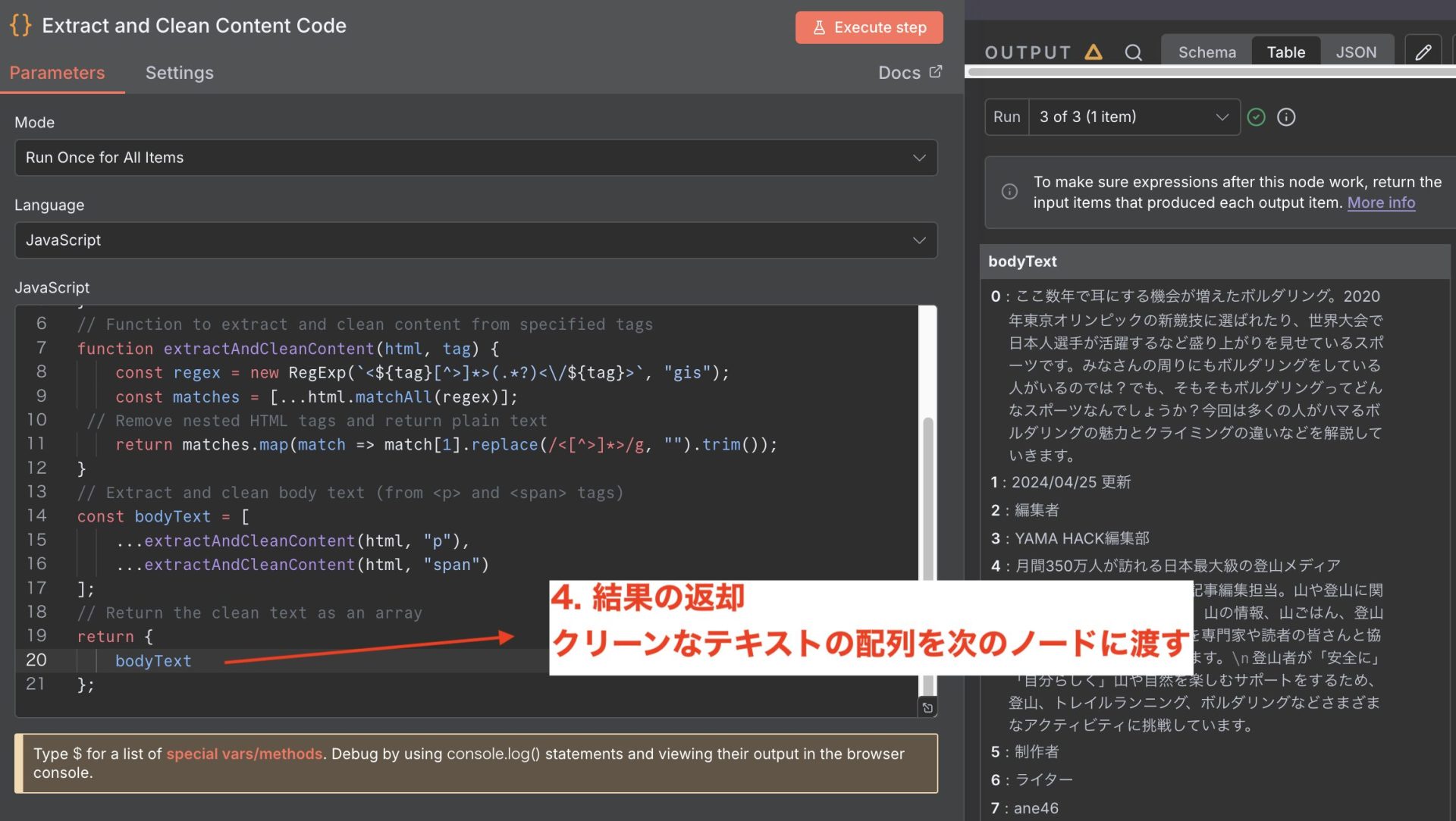The image size is (1456, 821).
Task: Click the info icon in the hint callout
Action: coord(1009,192)
